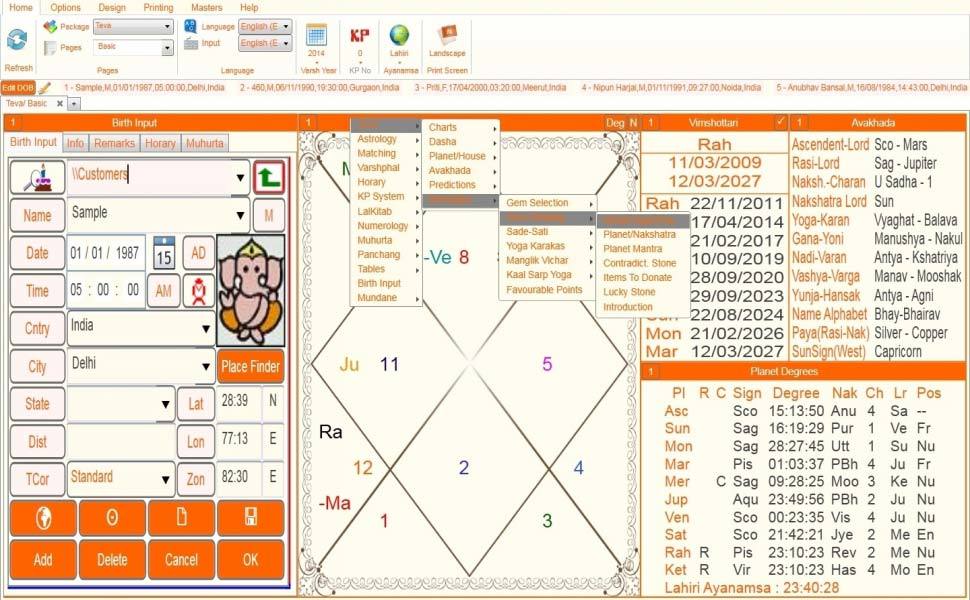The image size is (970, 600).
Task: Open the date picker calendar icon
Action: 164,252
